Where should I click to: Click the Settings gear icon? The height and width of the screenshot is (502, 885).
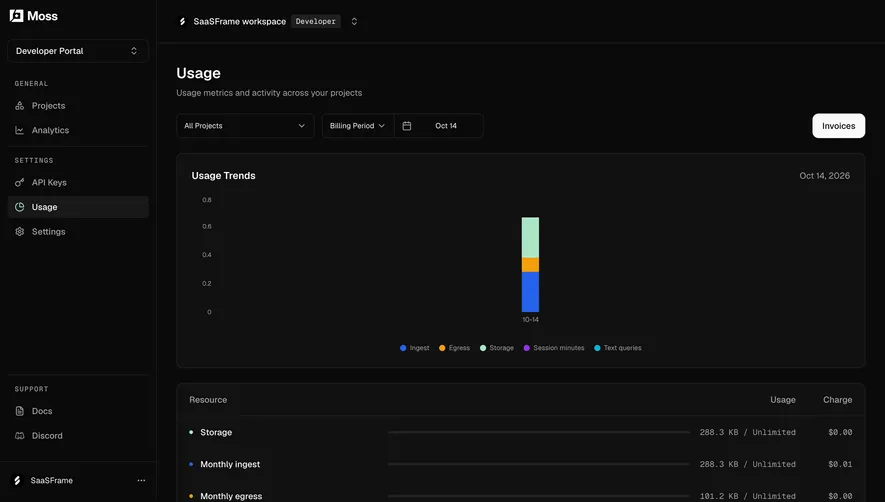[20, 232]
